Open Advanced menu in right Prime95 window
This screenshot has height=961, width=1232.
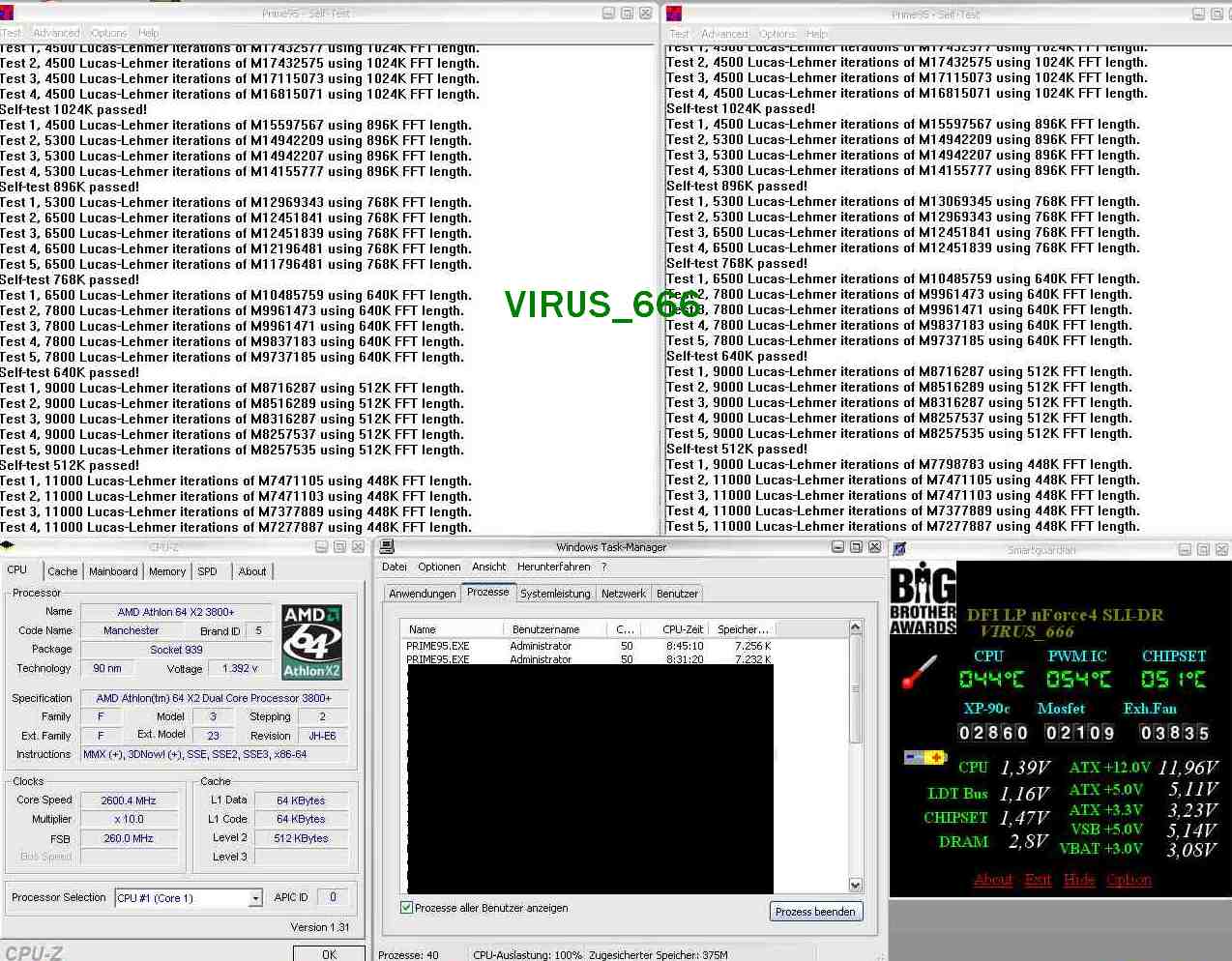724,34
